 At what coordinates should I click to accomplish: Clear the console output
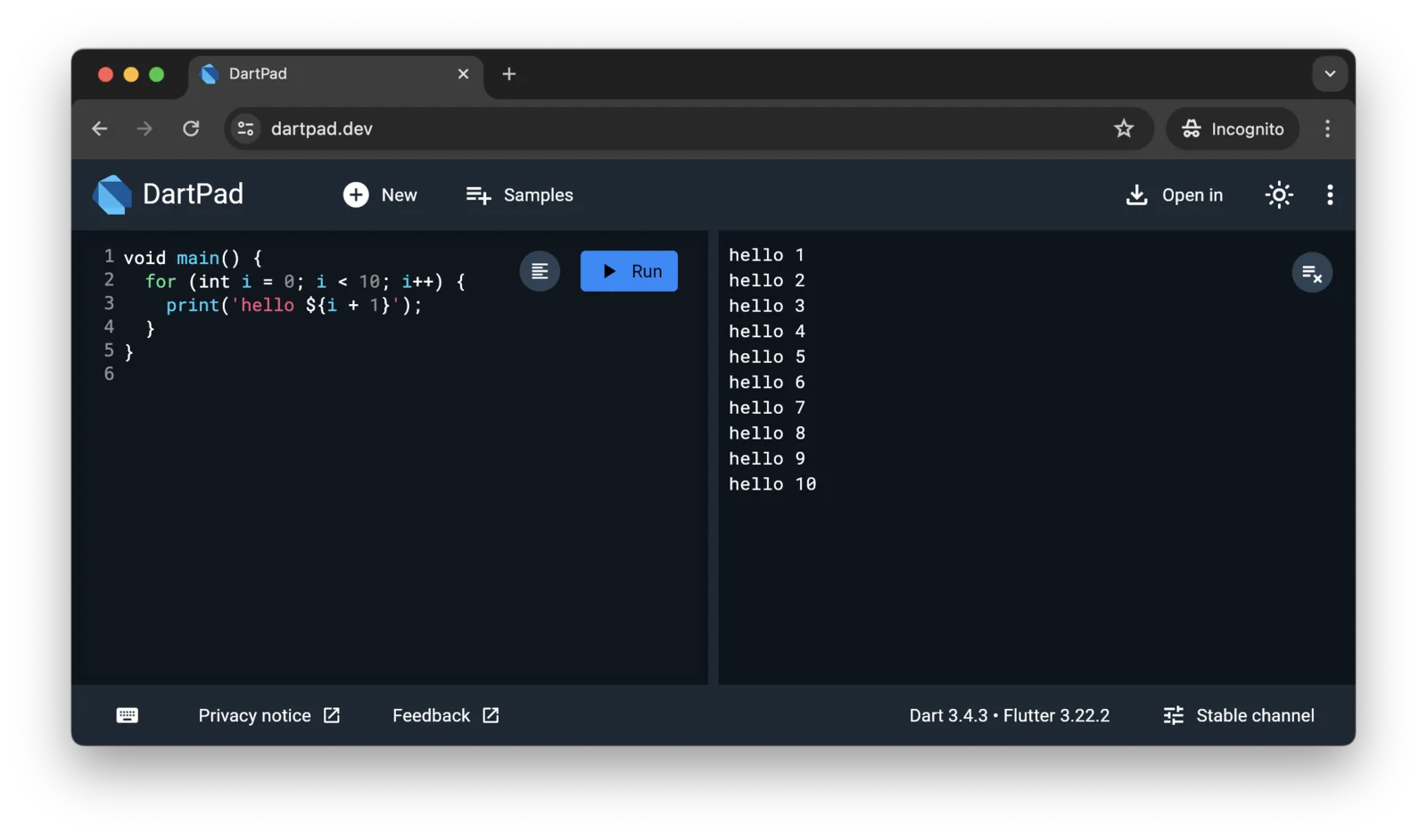coord(1312,273)
